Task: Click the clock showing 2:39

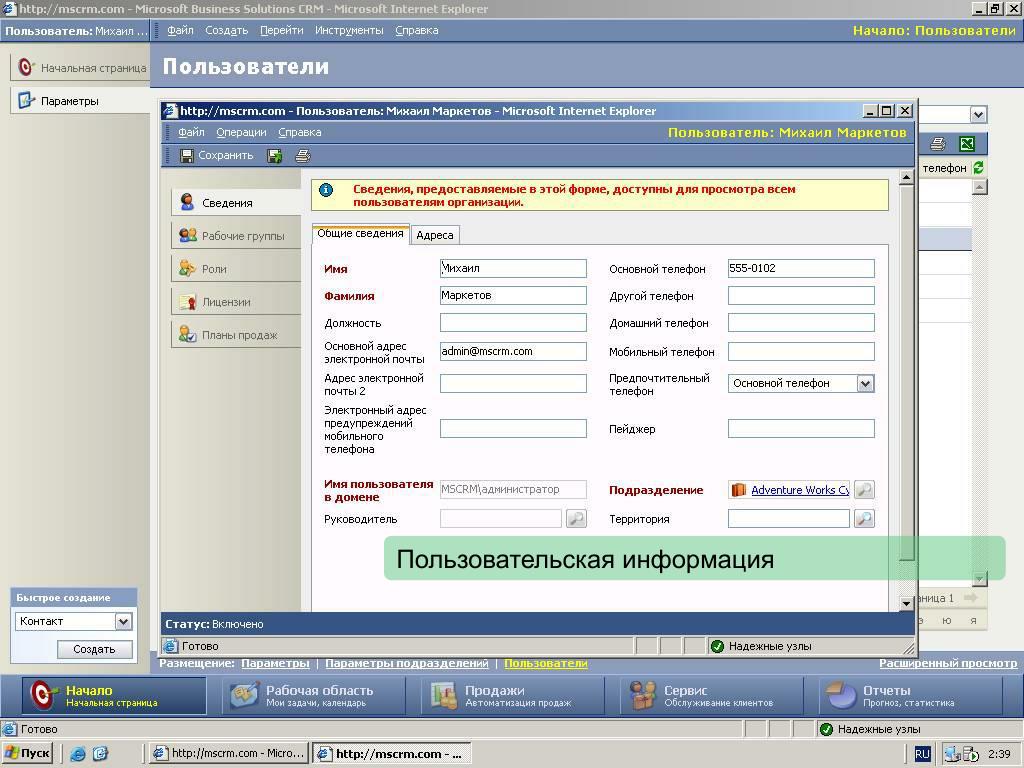Action: point(999,754)
